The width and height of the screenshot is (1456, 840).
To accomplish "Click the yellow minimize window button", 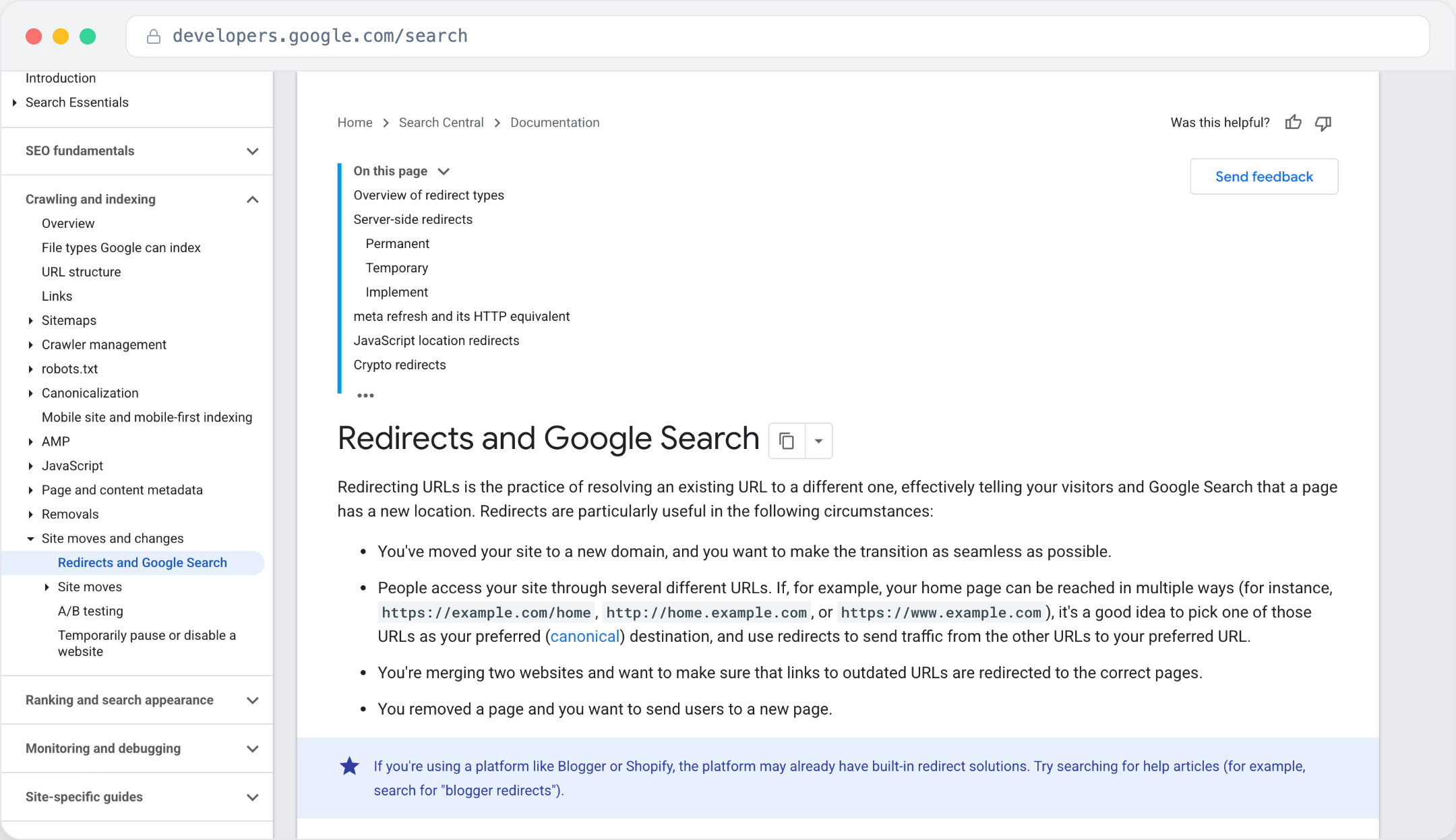I will (61, 36).
